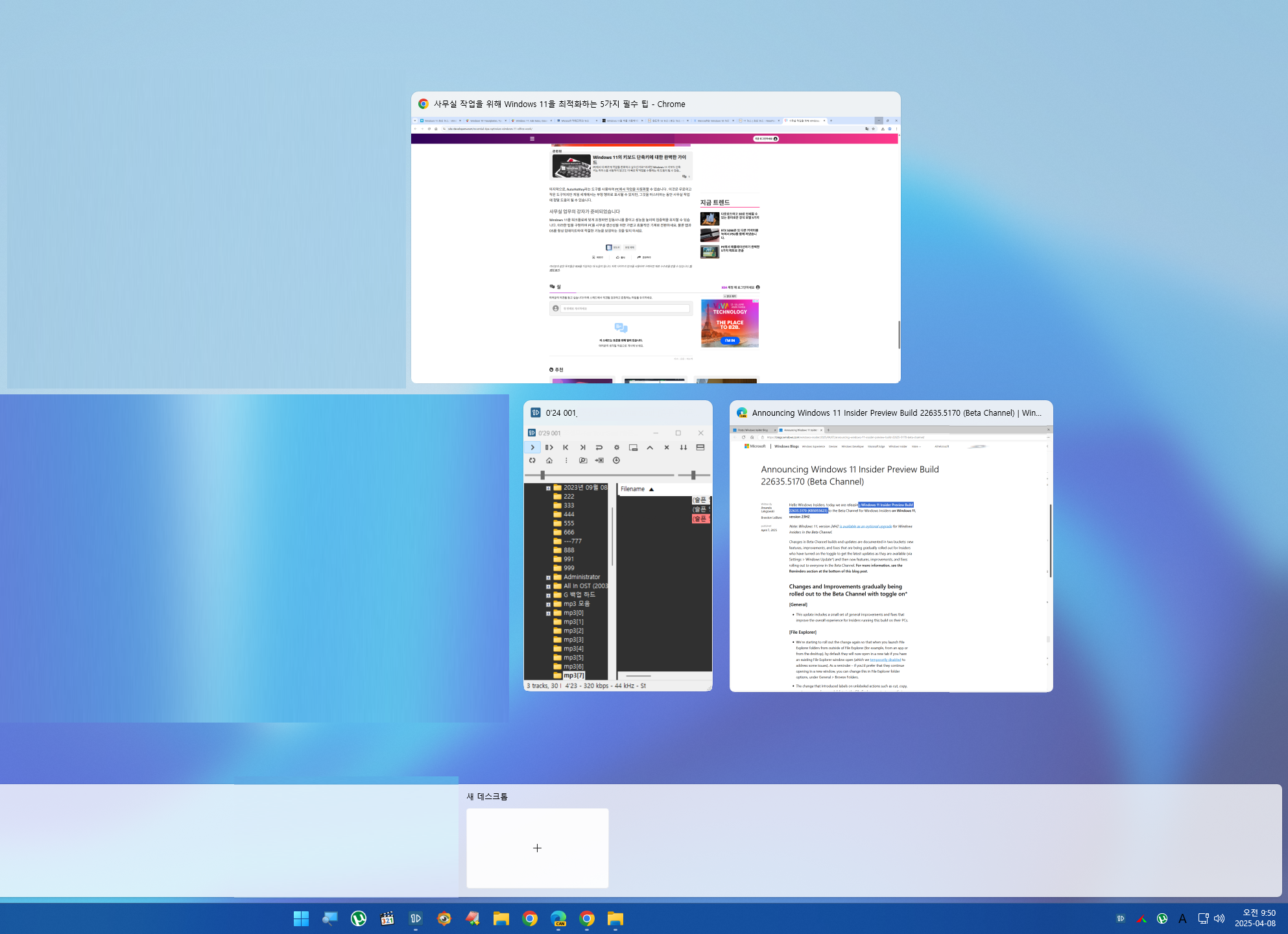The width and height of the screenshot is (1288, 934).
Task: Click the next track icon in the player
Action: tap(582, 448)
